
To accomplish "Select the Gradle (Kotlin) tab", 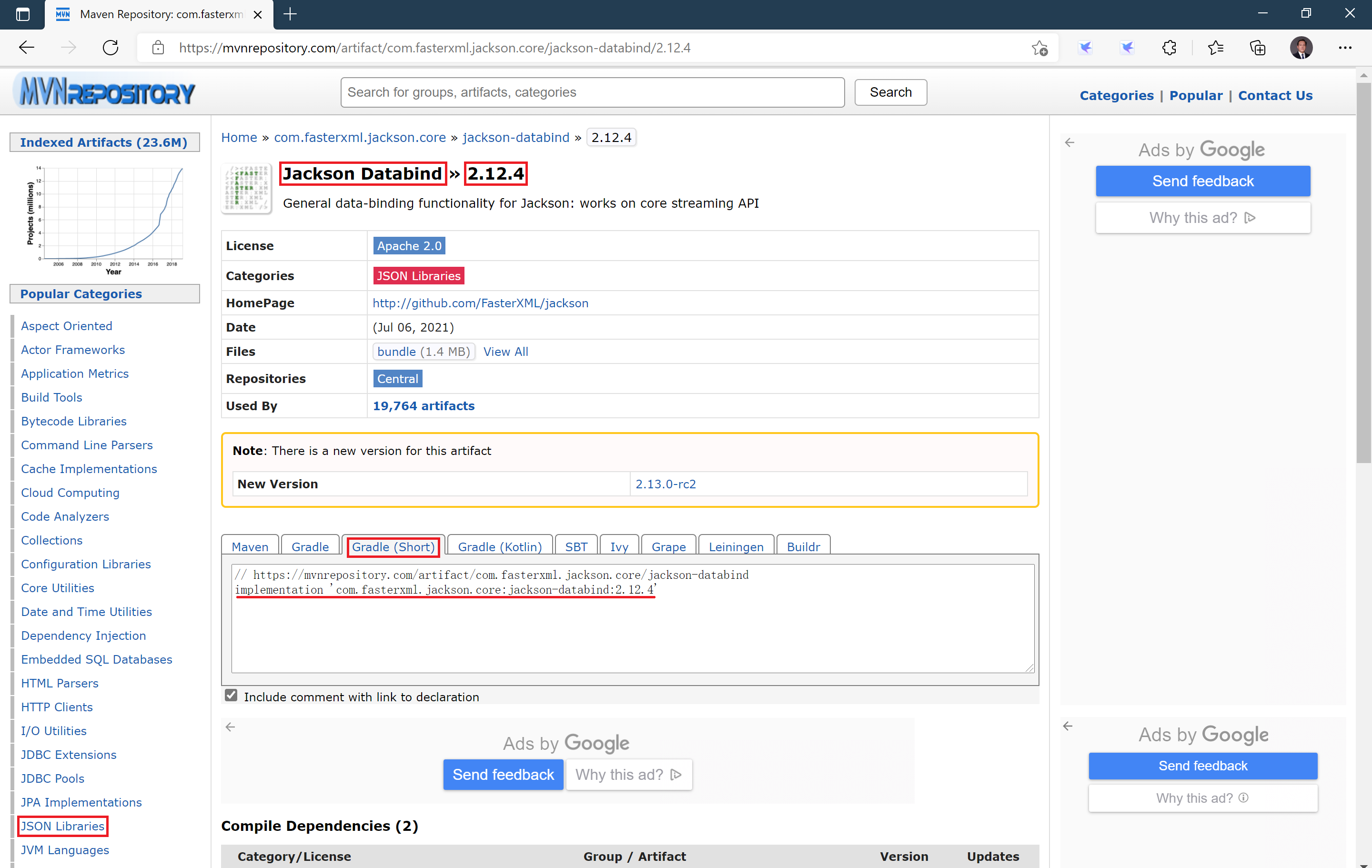I will point(500,546).
